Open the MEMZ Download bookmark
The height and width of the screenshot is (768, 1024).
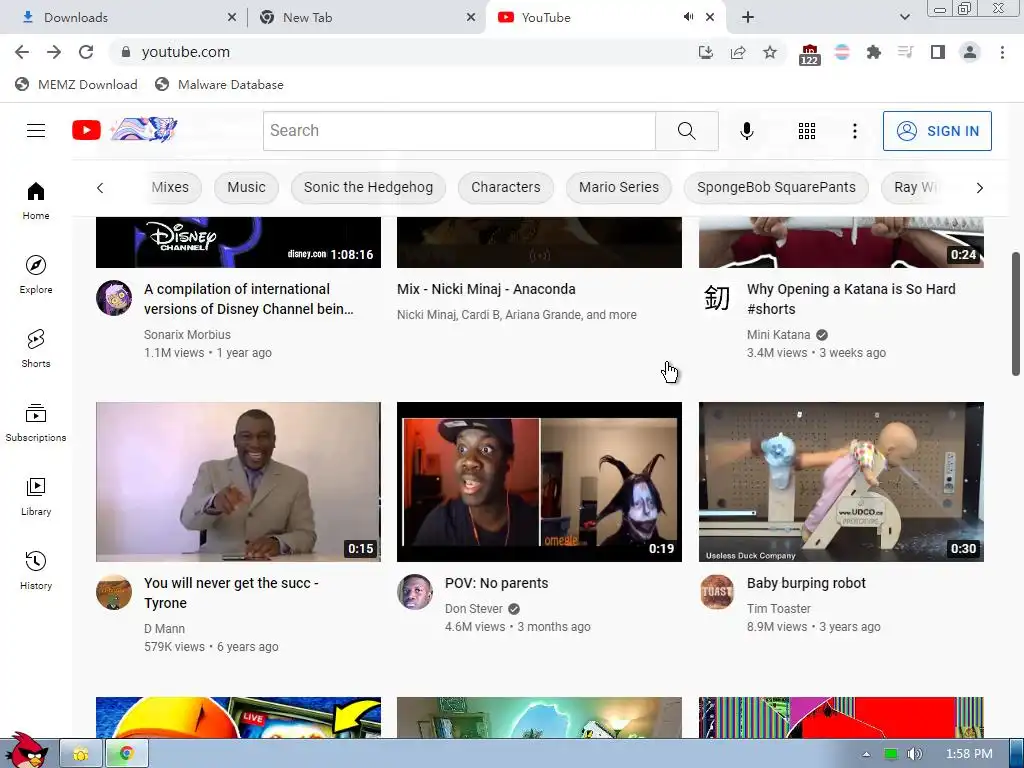click(76, 84)
